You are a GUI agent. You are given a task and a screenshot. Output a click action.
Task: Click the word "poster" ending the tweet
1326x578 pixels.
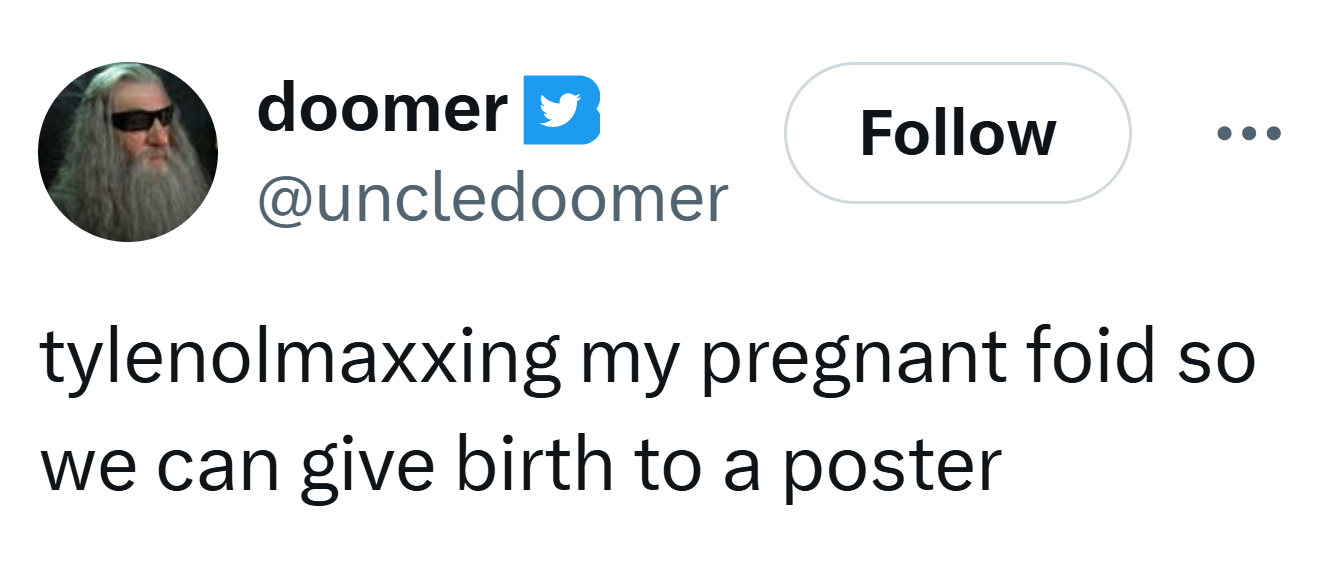pos(890,466)
